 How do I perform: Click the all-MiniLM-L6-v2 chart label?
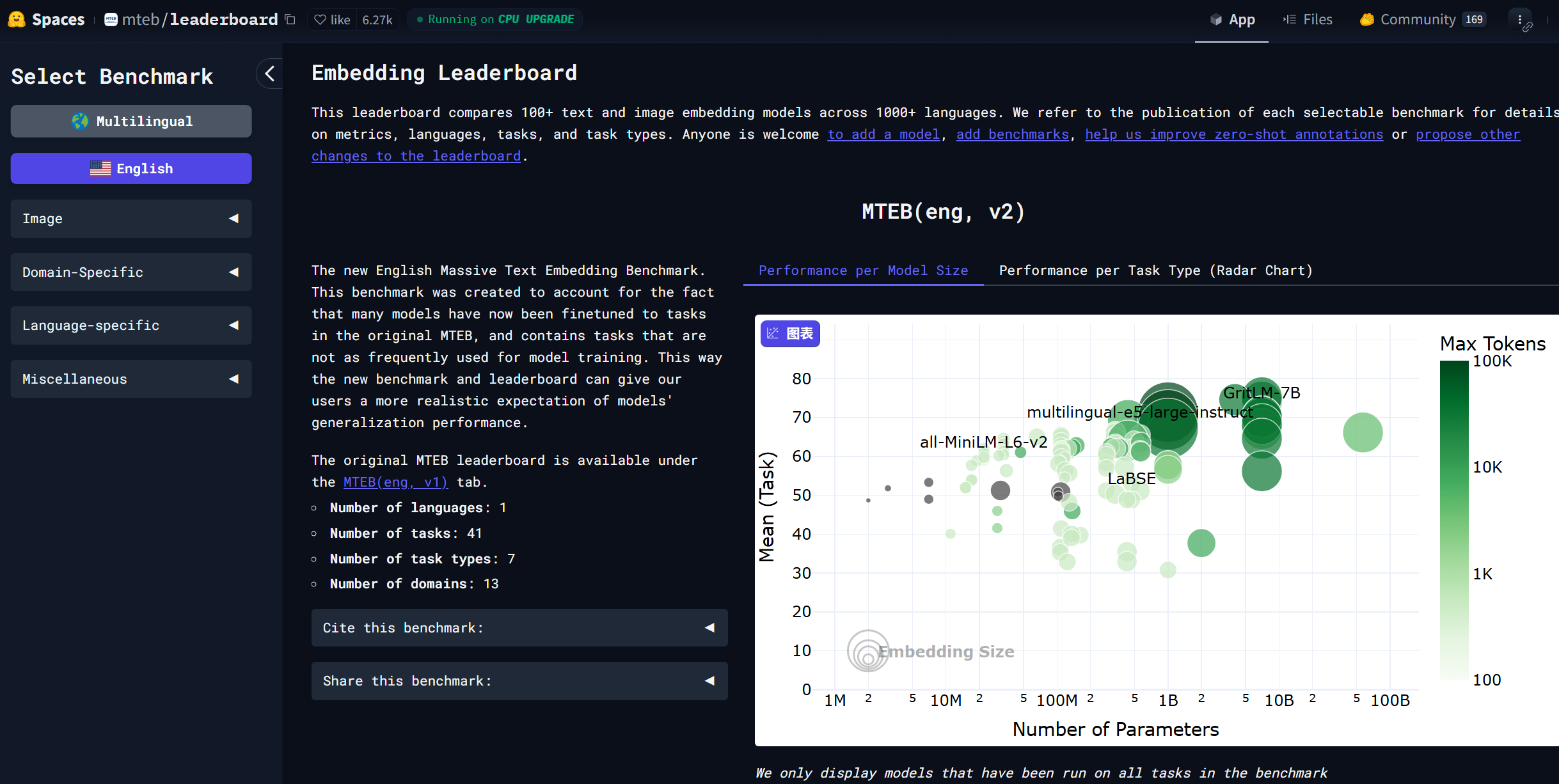tap(983, 442)
